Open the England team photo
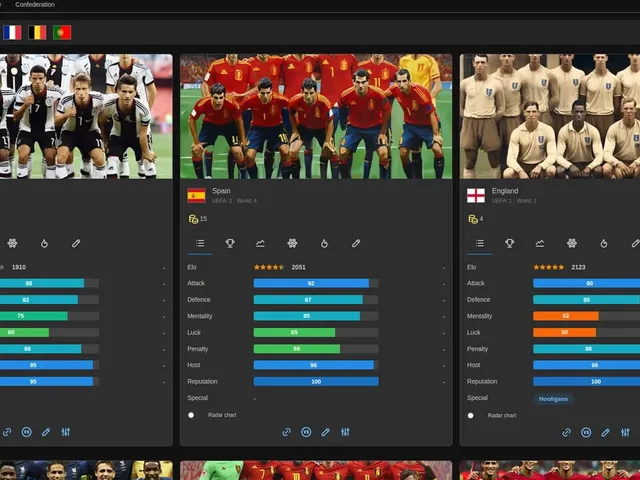Screen dimensions: 640x480 (550, 116)
